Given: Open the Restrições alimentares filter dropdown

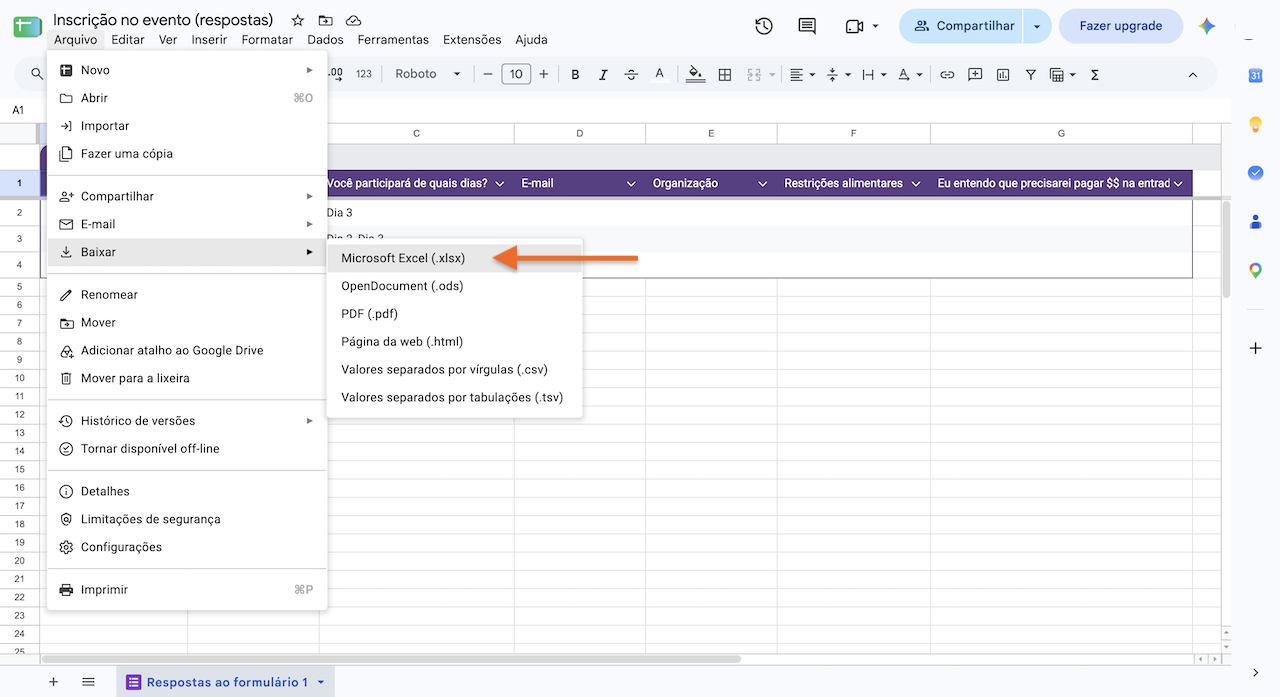Looking at the screenshot, I should [918, 184].
